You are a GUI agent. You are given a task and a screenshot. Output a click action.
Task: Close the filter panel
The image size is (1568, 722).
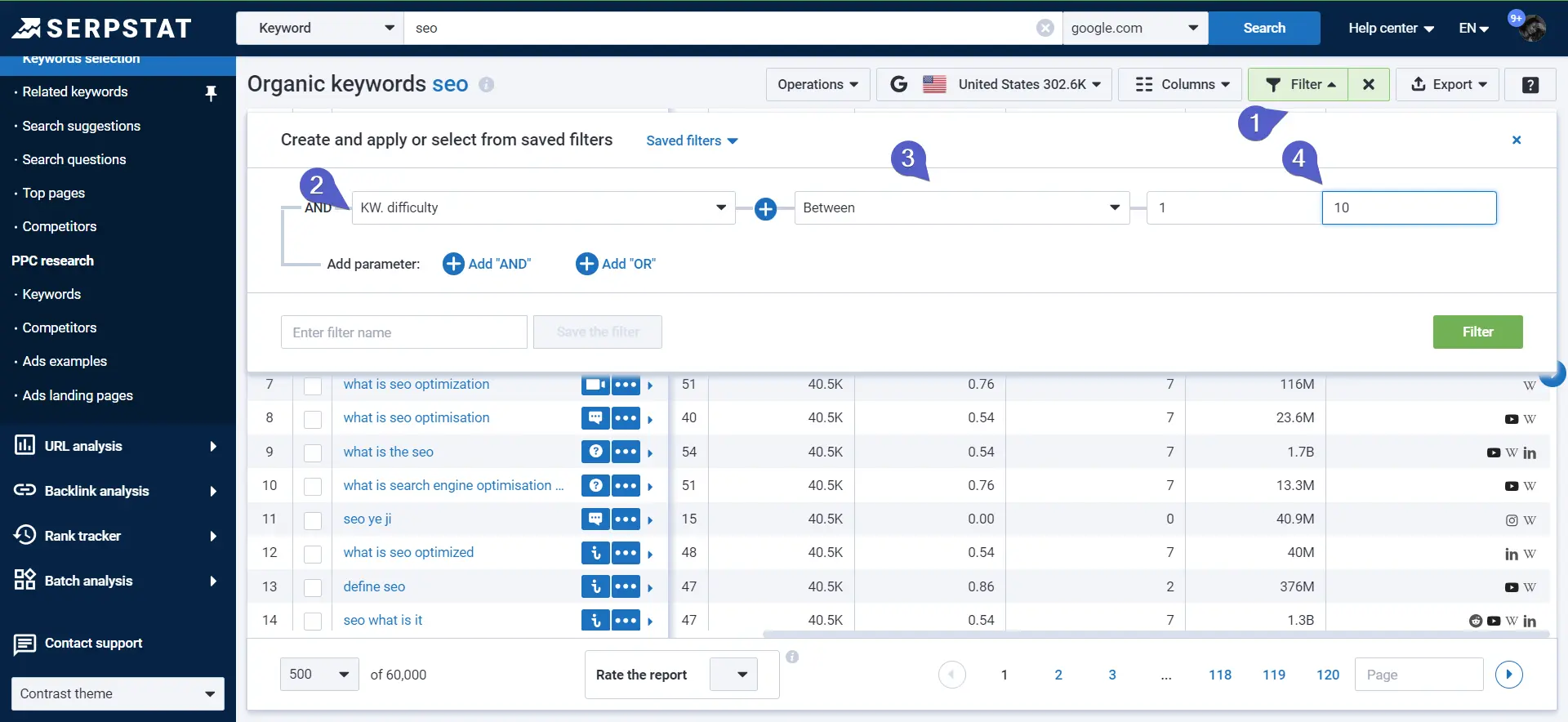pyautogui.click(x=1517, y=140)
